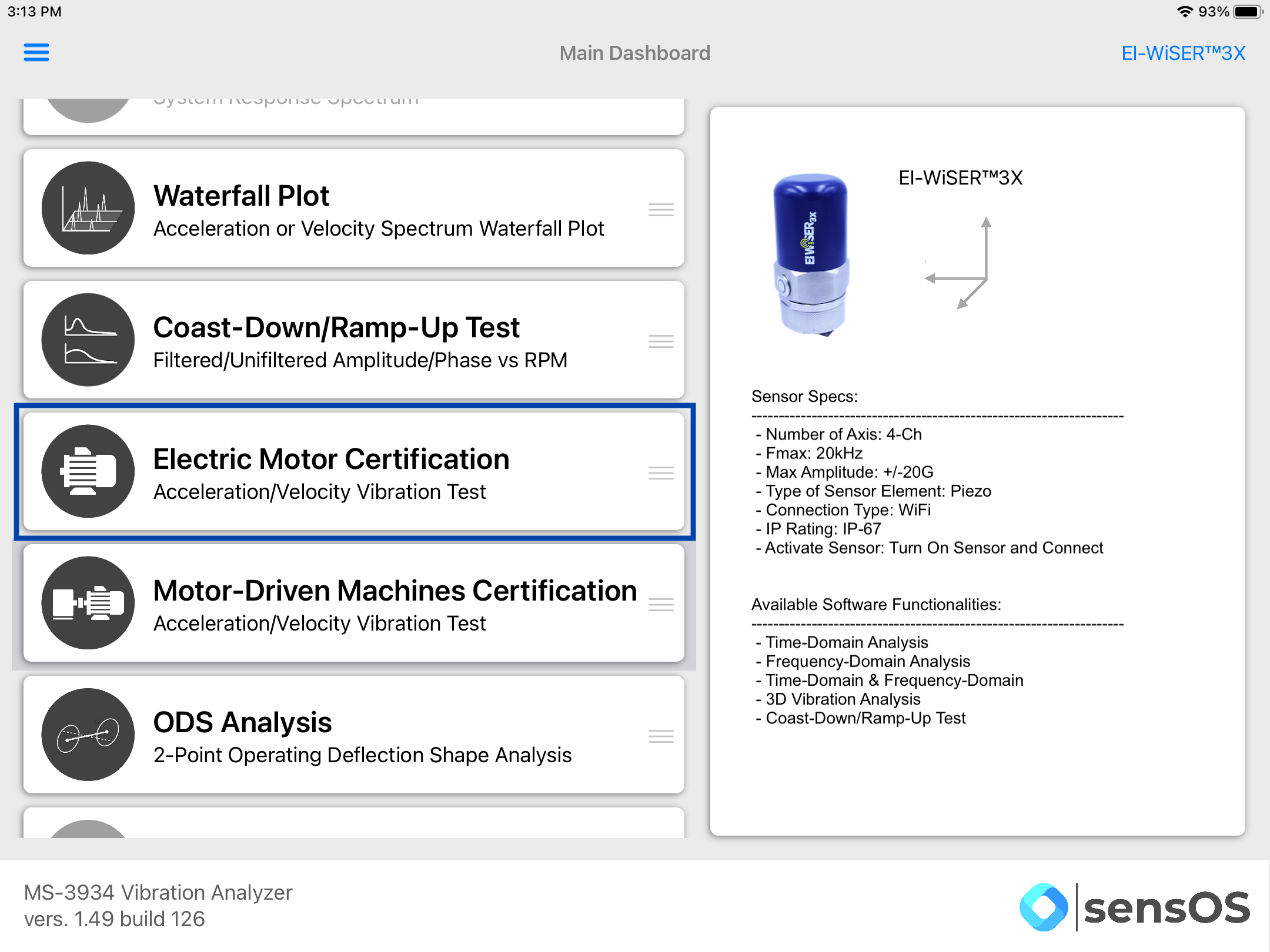
Task: Launch the ODS Analysis title
Action: click(242, 722)
